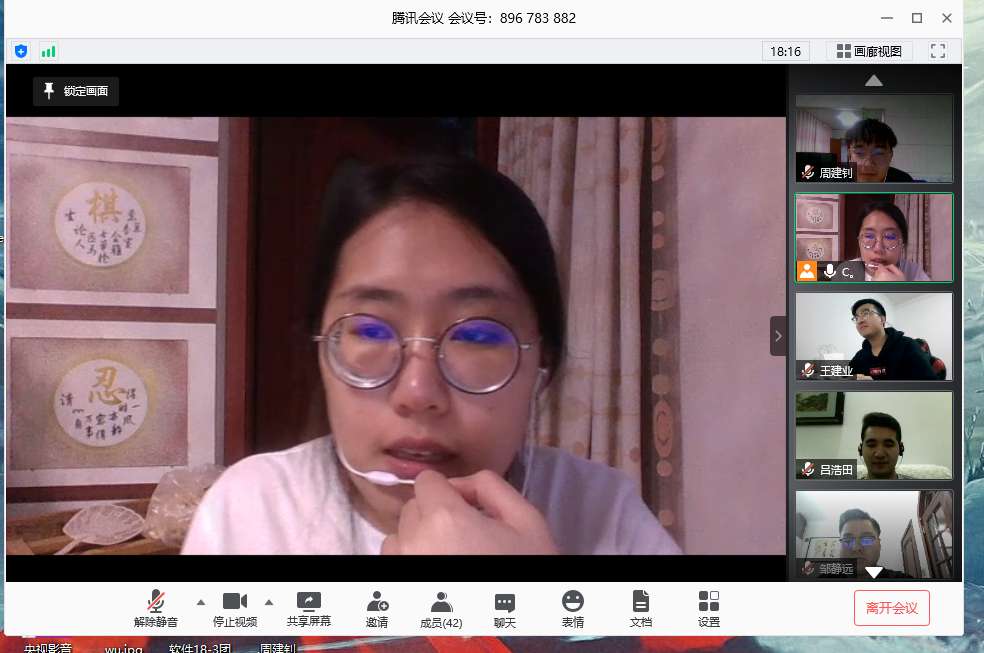Open the Members (成员) list
The image size is (984, 653).
point(441,608)
